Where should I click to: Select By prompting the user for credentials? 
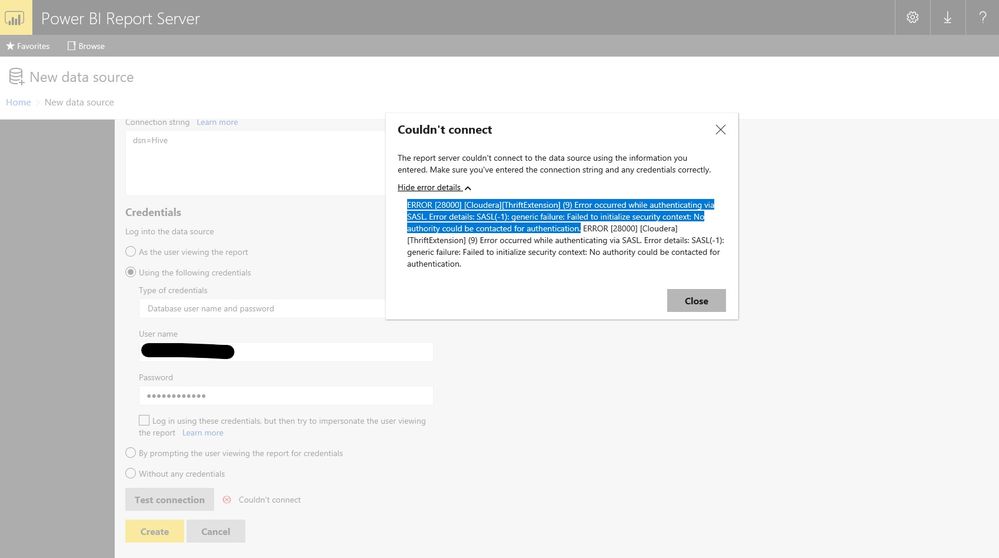coord(131,453)
